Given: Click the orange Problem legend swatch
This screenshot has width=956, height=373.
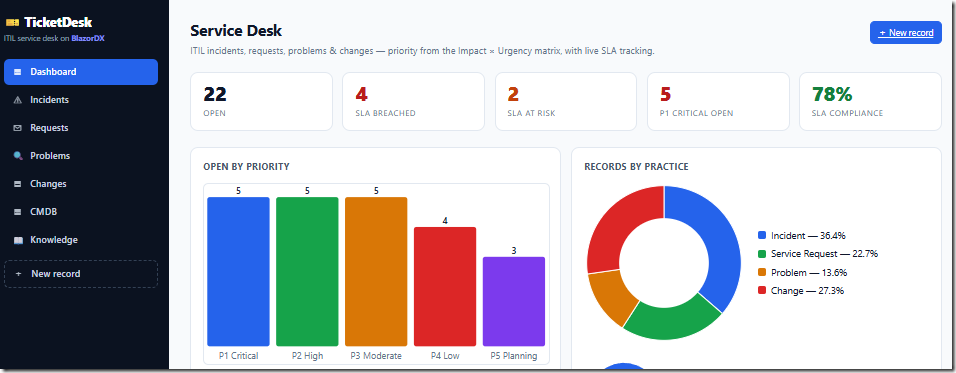Looking at the screenshot, I should pos(762,272).
